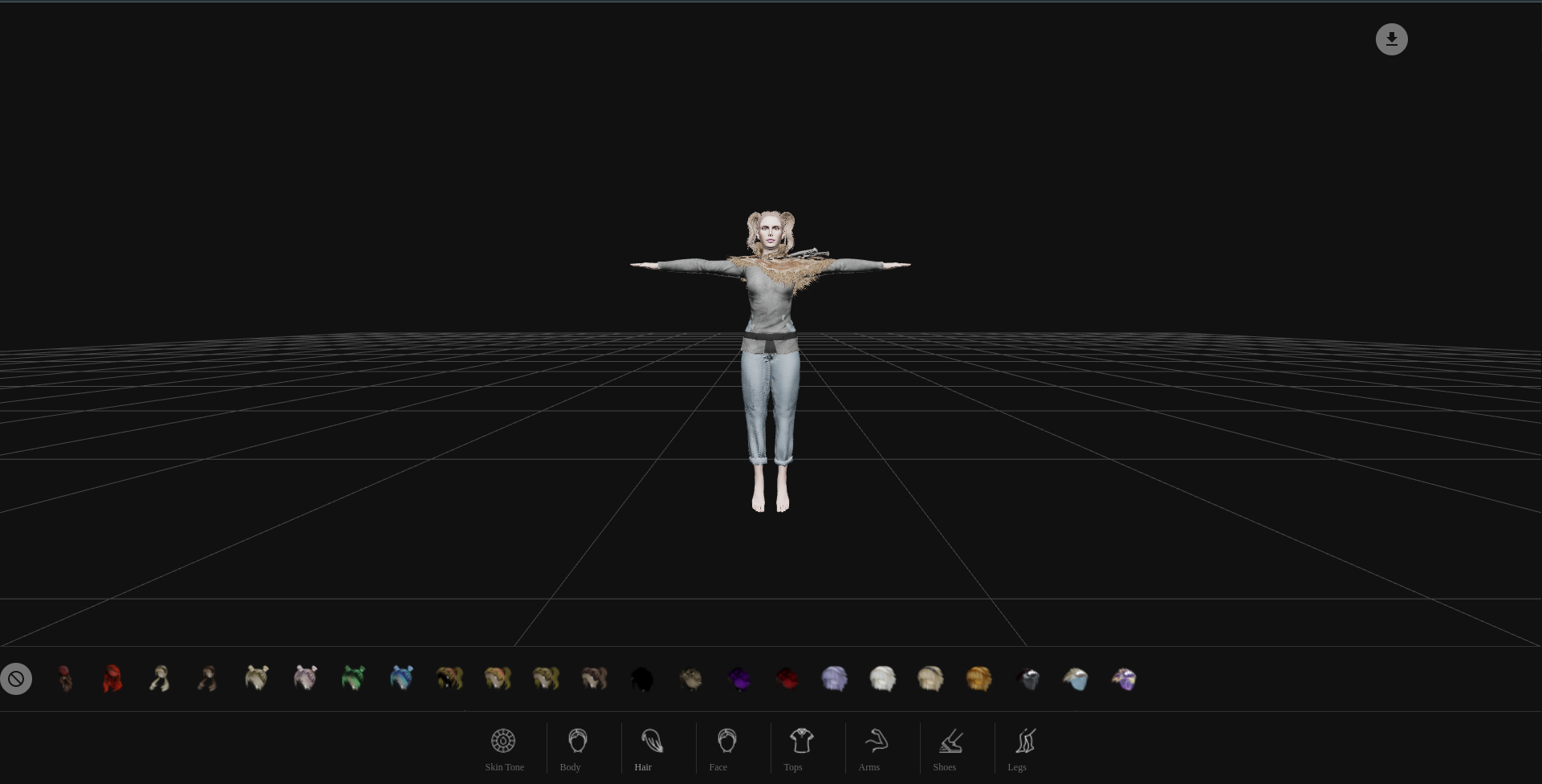Image resolution: width=1542 pixels, height=784 pixels.
Task: Pick the pale blue hairstyle near the end
Action: click(1076, 678)
